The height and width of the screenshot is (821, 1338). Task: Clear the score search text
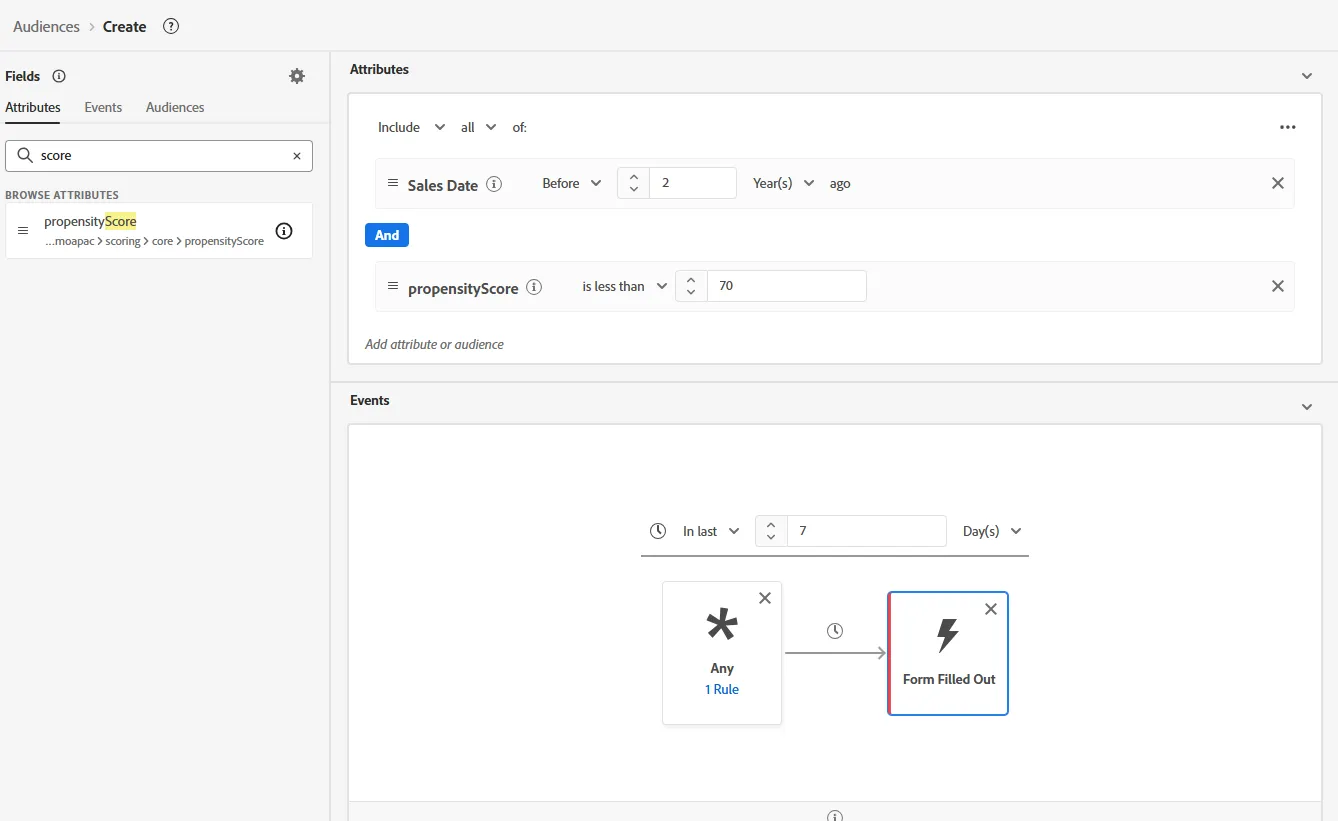pos(297,156)
